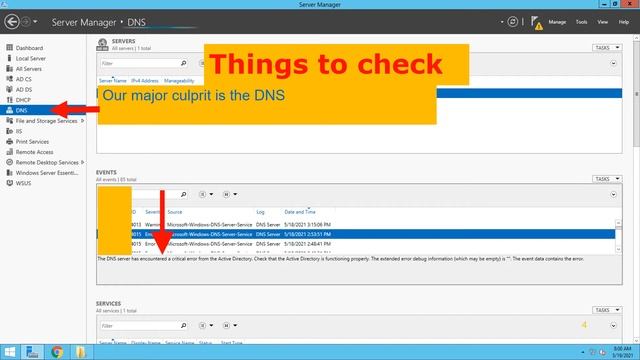This screenshot has width=640, height=360.
Task: Select Remote Access in sidebar
Action: coord(34,152)
